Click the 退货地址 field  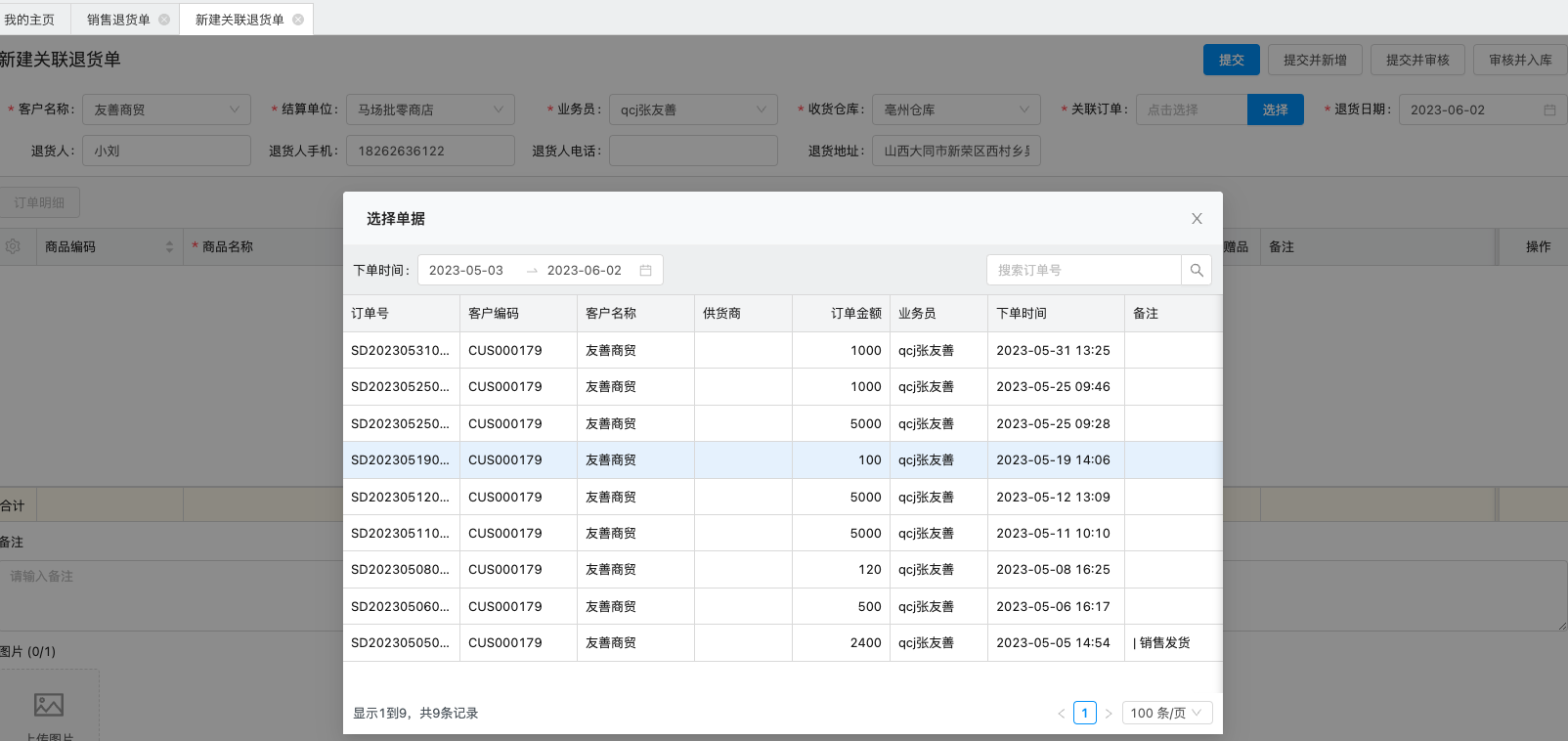[x=956, y=151]
